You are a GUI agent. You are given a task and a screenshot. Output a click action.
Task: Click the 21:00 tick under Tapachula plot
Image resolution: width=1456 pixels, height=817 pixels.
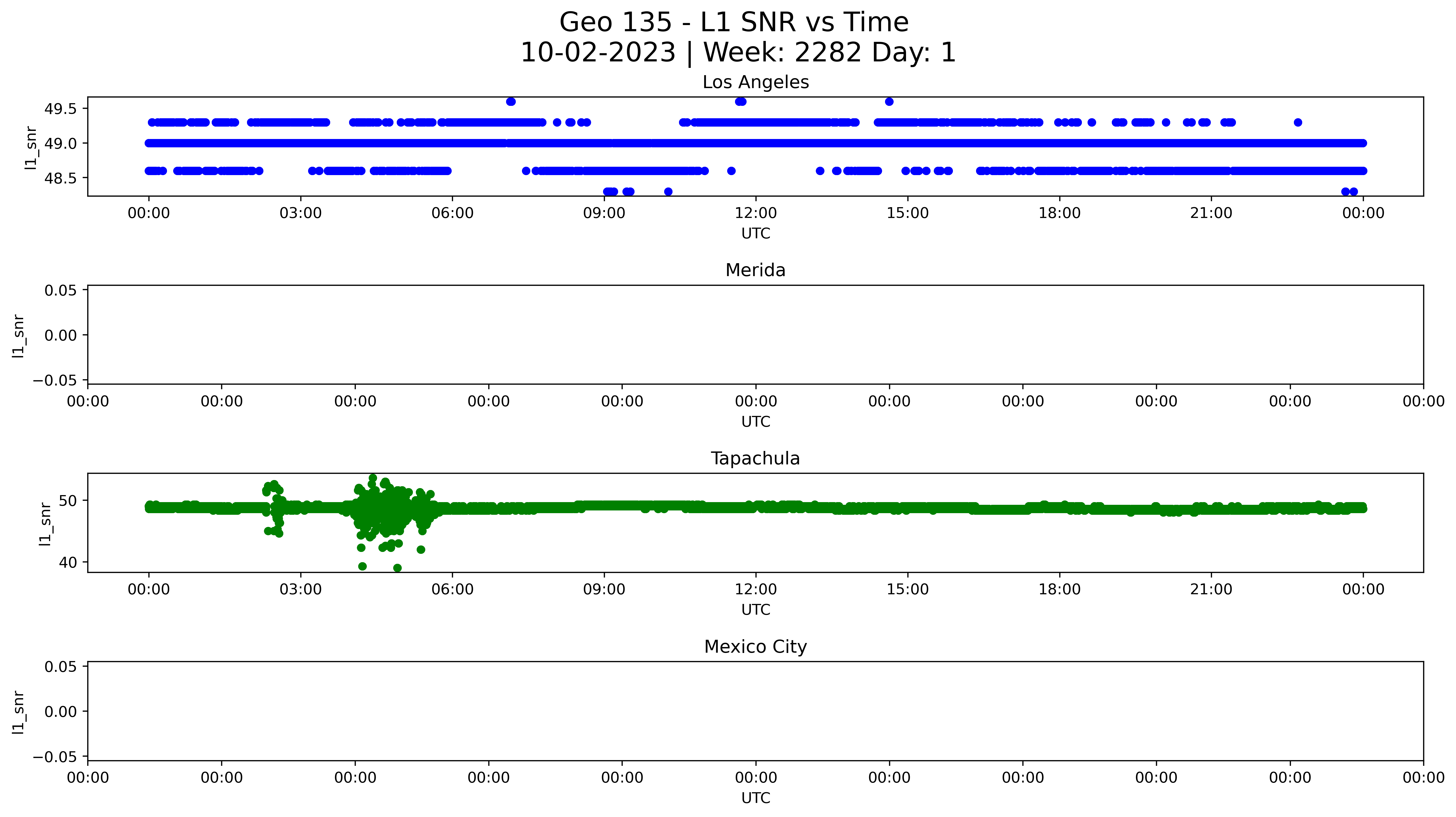[1211, 590]
